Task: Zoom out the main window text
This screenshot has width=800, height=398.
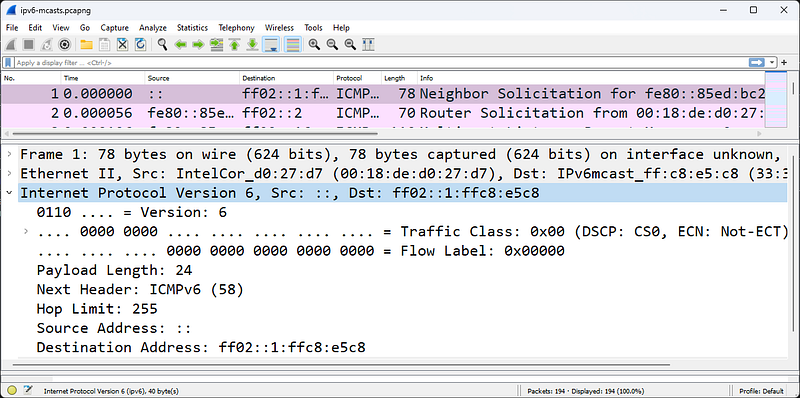Action: [332, 45]
